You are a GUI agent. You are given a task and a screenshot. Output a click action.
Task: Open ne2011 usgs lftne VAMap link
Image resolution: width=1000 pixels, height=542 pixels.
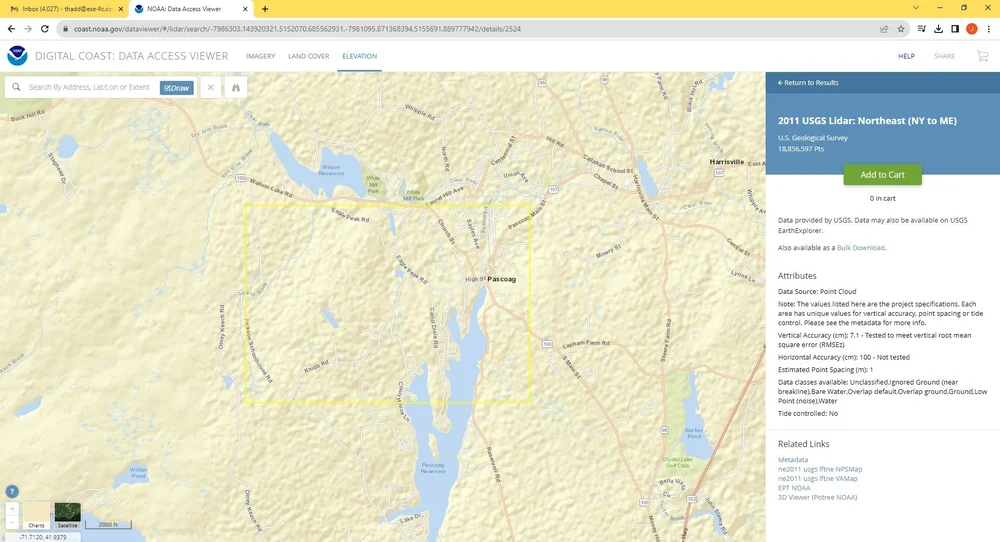pos(818,478)
